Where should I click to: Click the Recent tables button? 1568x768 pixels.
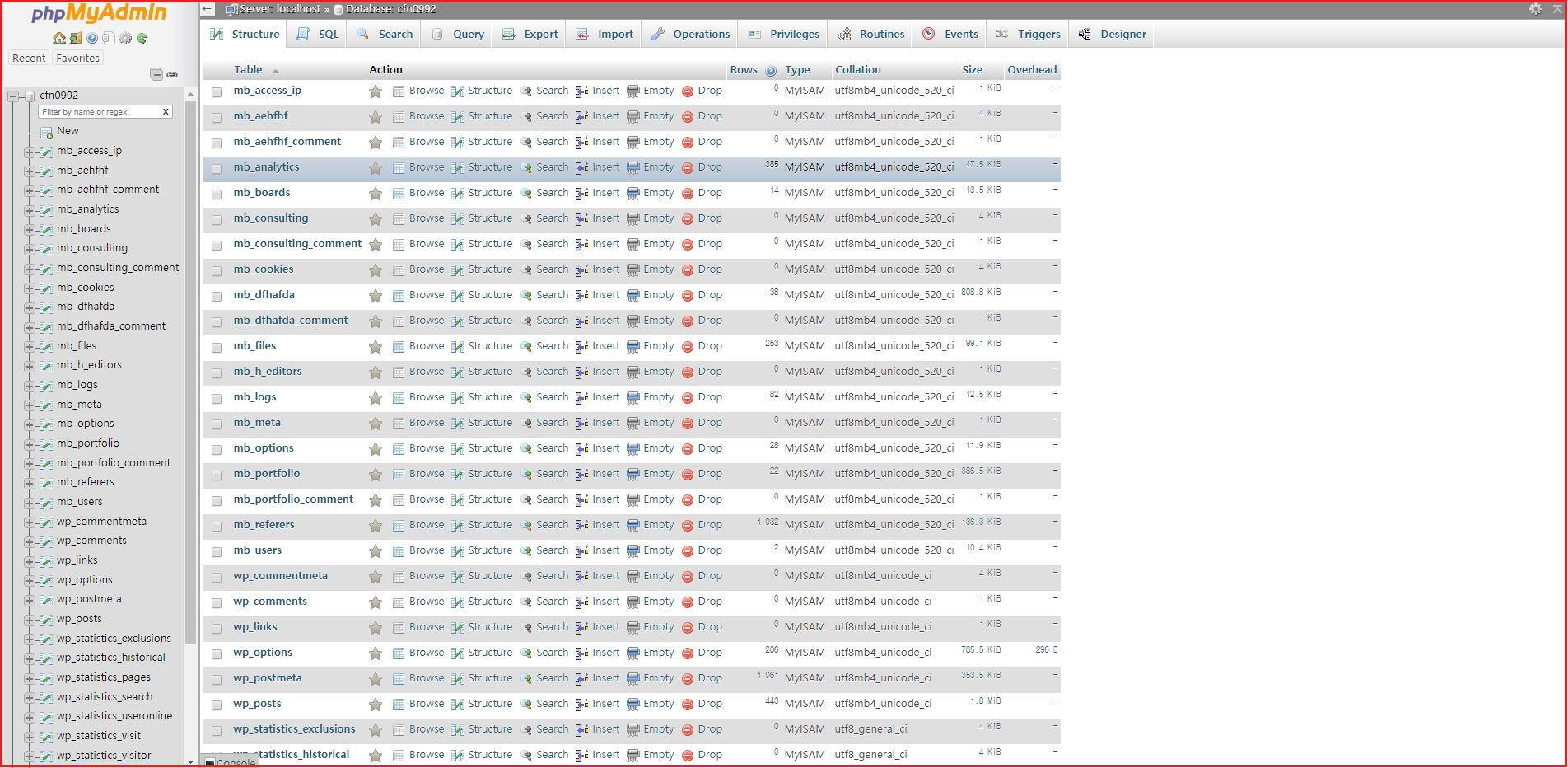click(29, 59)
